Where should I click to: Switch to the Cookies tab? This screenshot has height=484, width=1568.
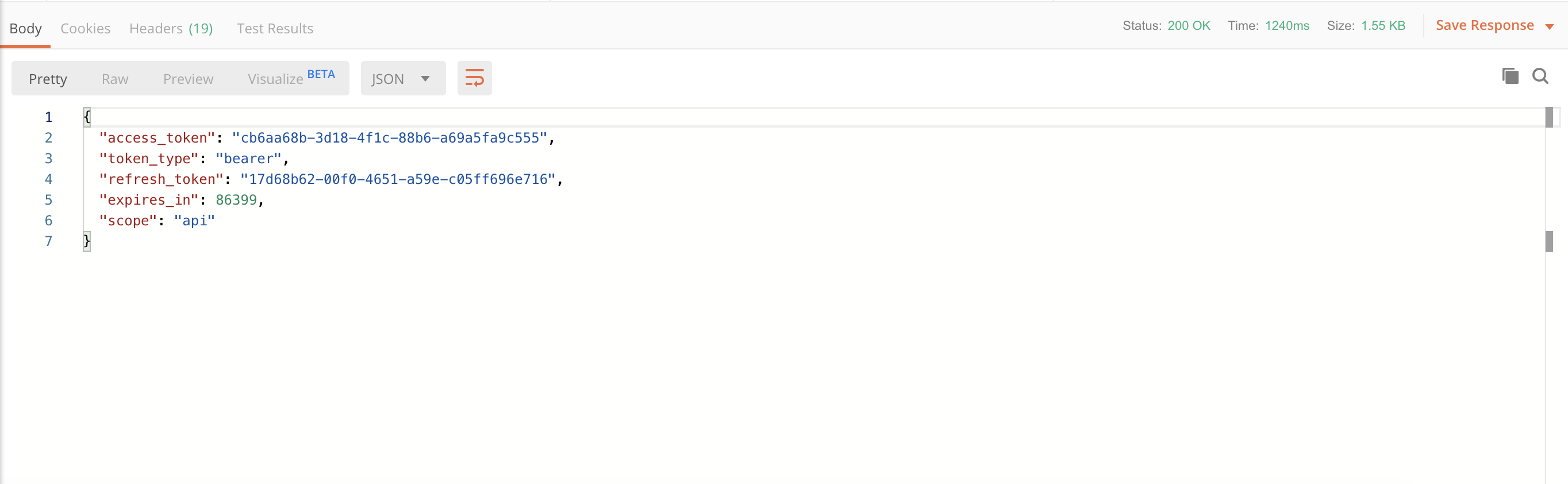[x=85, y=29]
